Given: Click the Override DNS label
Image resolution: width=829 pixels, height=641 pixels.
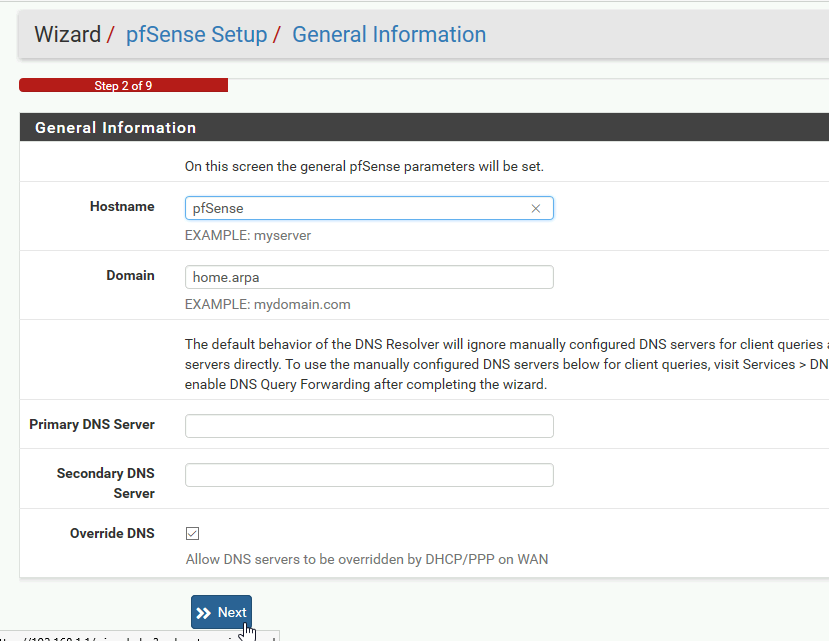Looking at the screenshot, I should tap(112, 533).
